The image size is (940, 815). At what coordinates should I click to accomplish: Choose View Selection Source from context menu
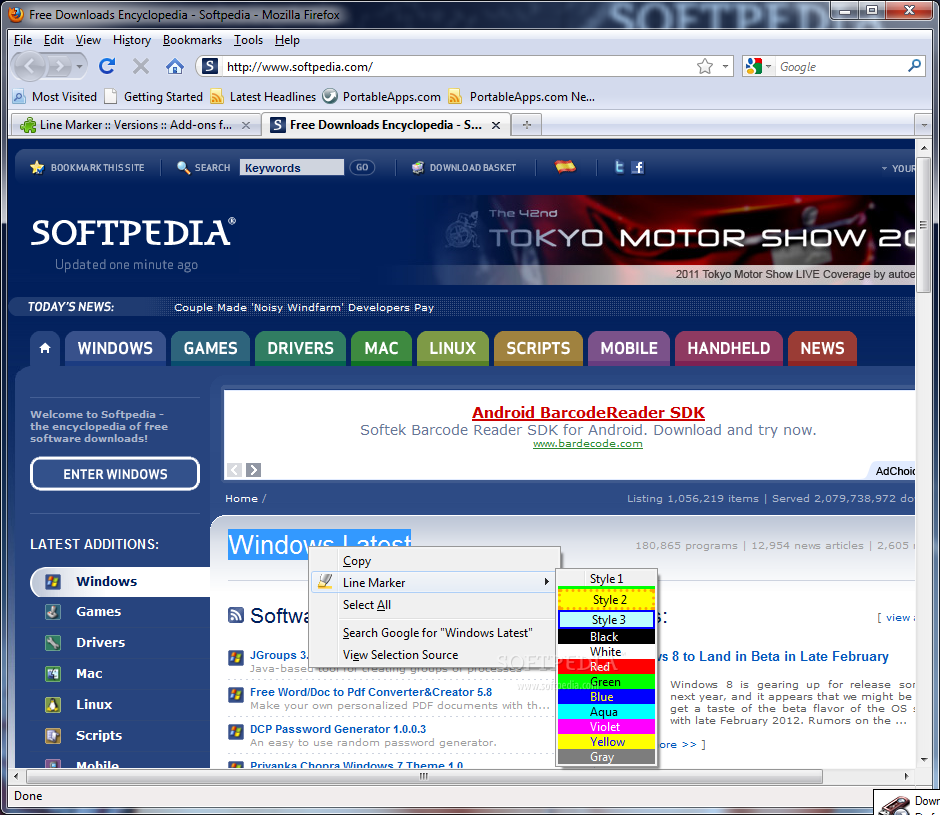[x=435, y=655]
